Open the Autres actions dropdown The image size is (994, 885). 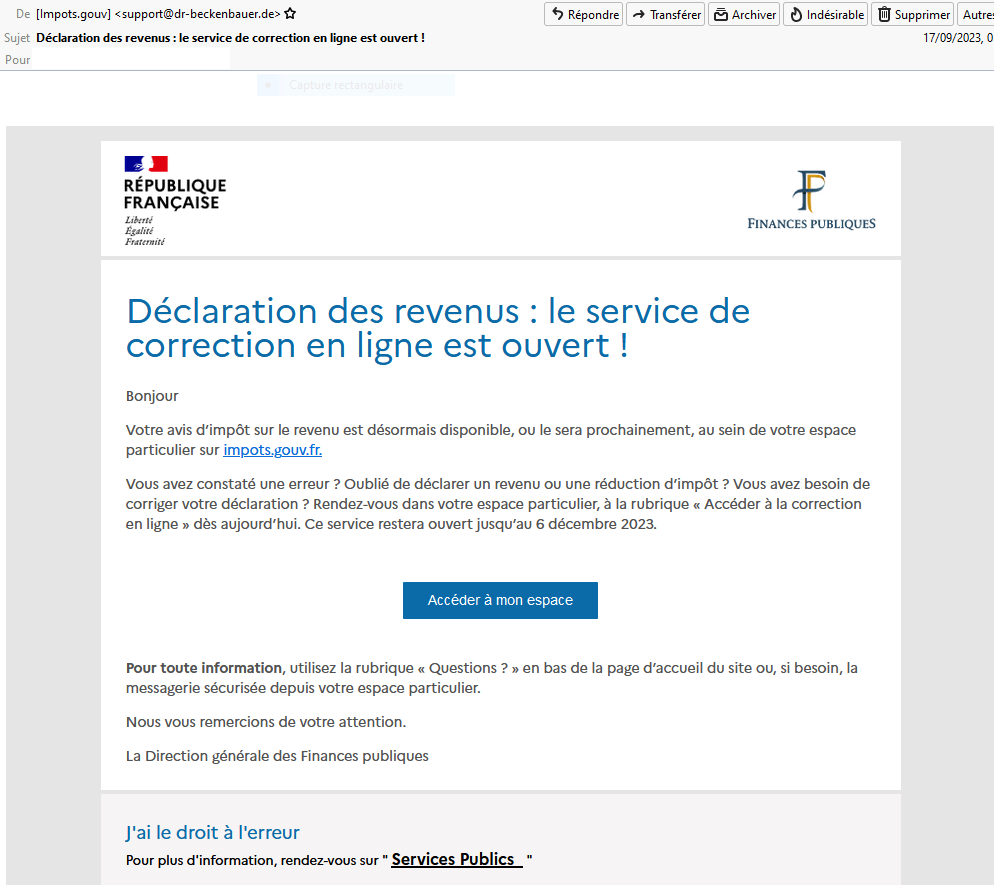point(976,15)
